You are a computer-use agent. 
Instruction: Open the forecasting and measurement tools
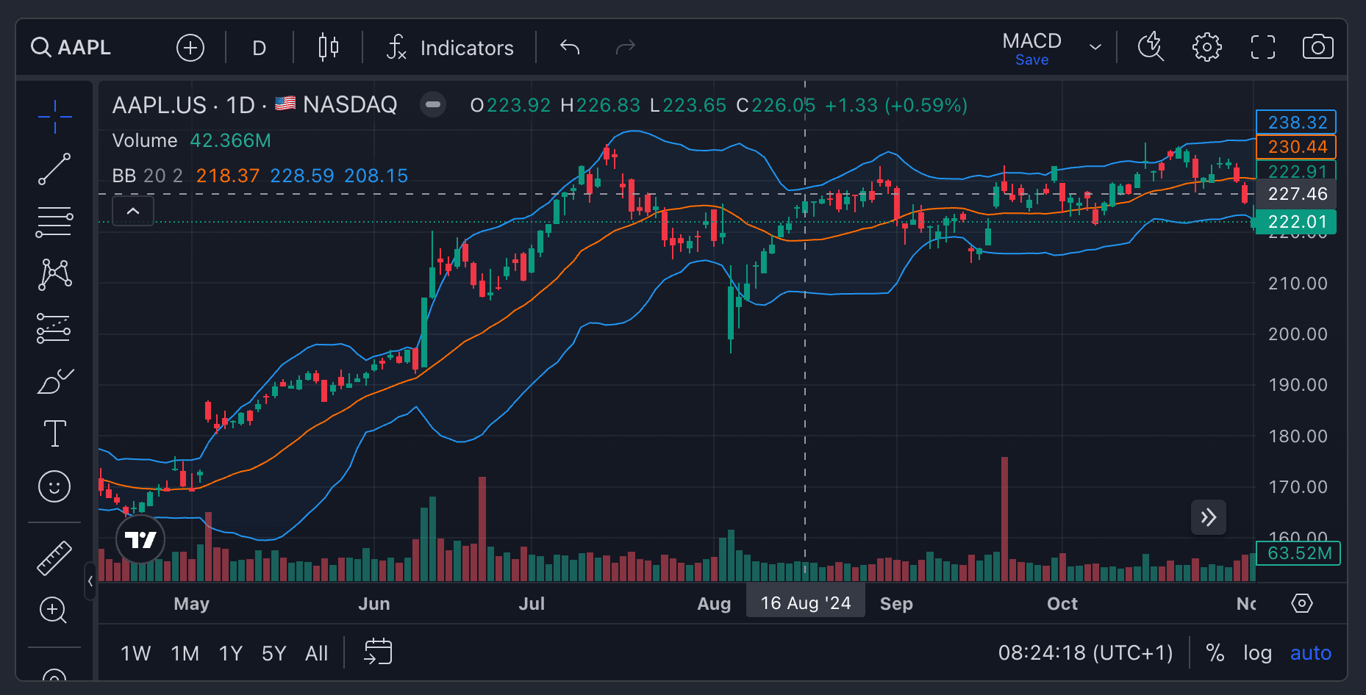tap(54, 328)
